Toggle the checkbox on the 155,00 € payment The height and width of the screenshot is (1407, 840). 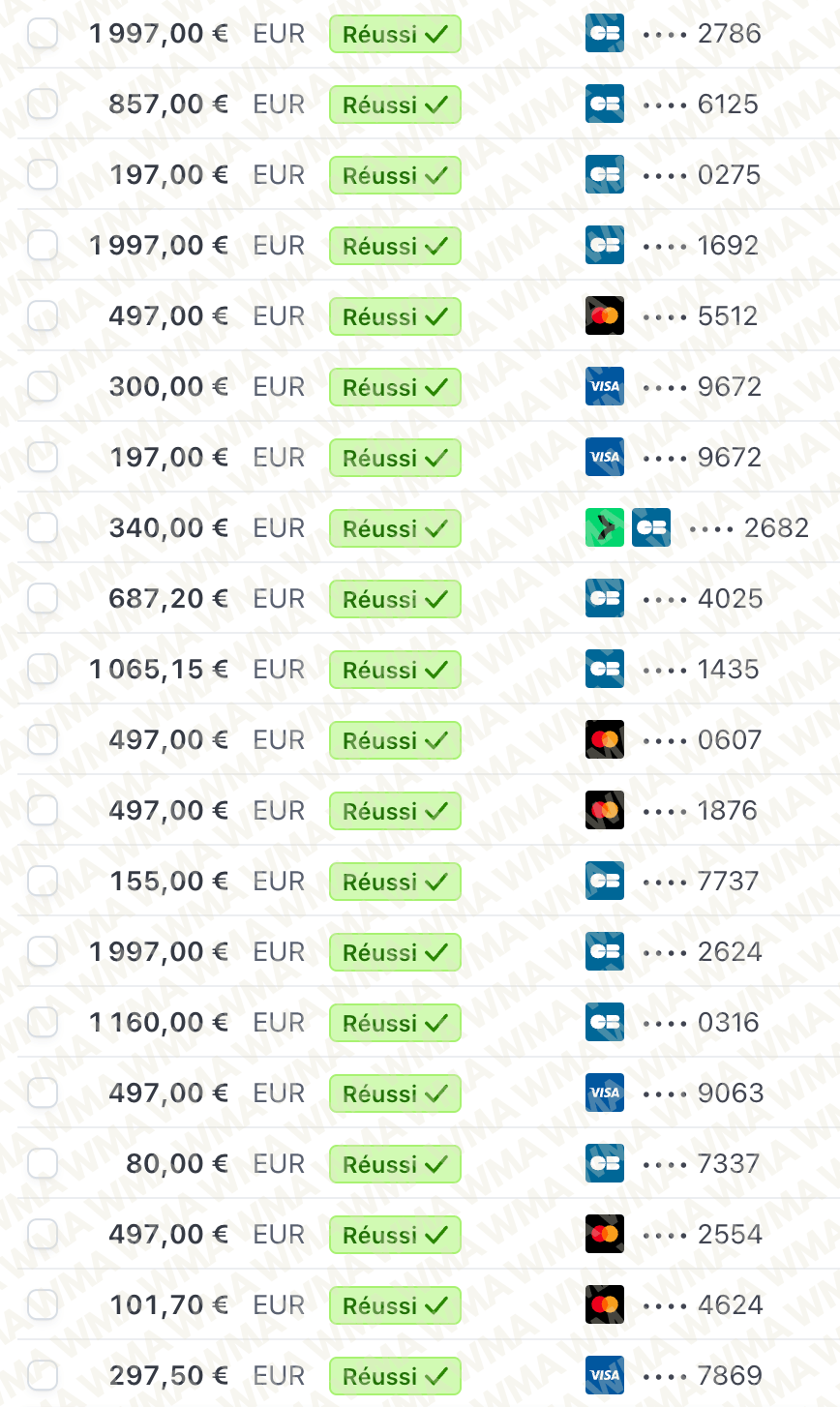click(43, 882)
